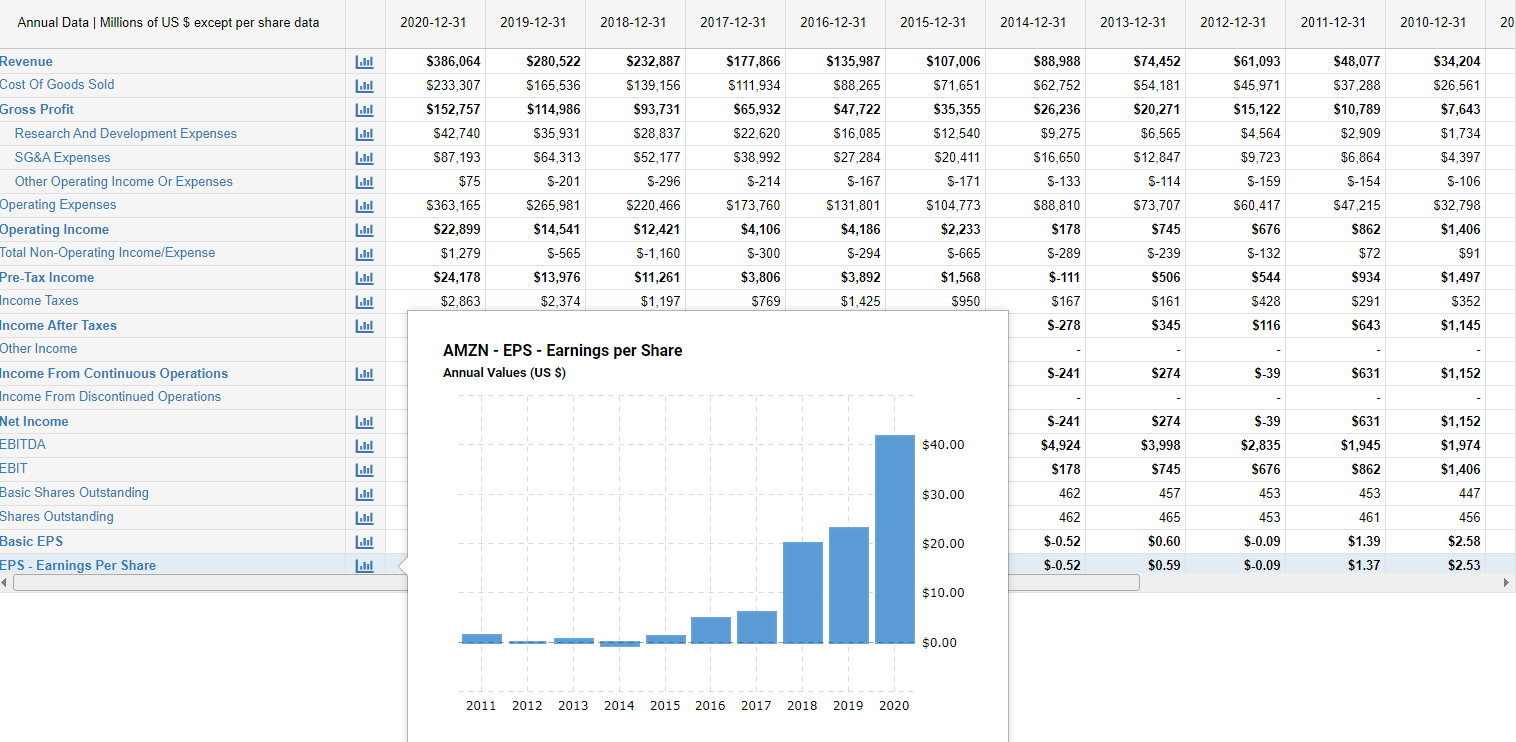Click Income From Discontinued Operations label
This screenshot has width=1516, height=742.
click(110, 396)
